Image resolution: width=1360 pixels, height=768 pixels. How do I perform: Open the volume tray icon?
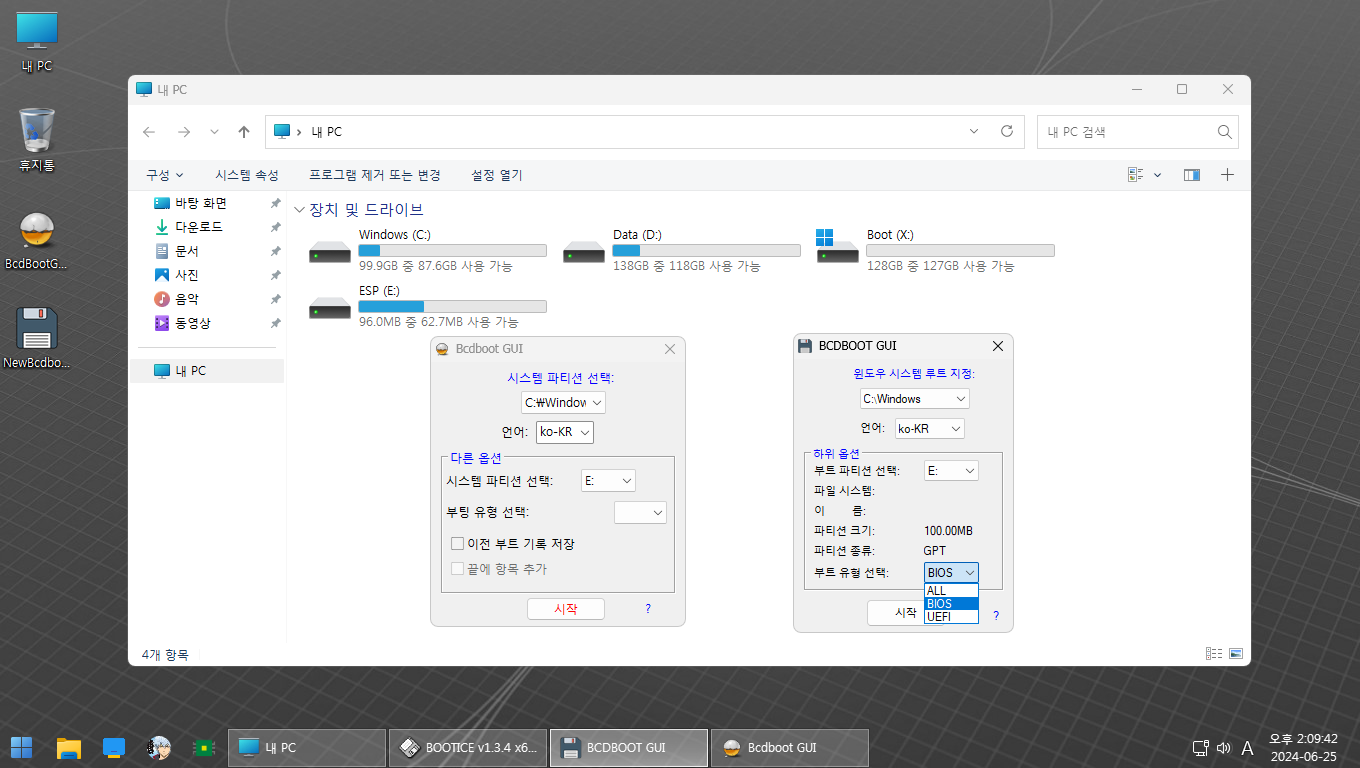(x=1224, y=748)
